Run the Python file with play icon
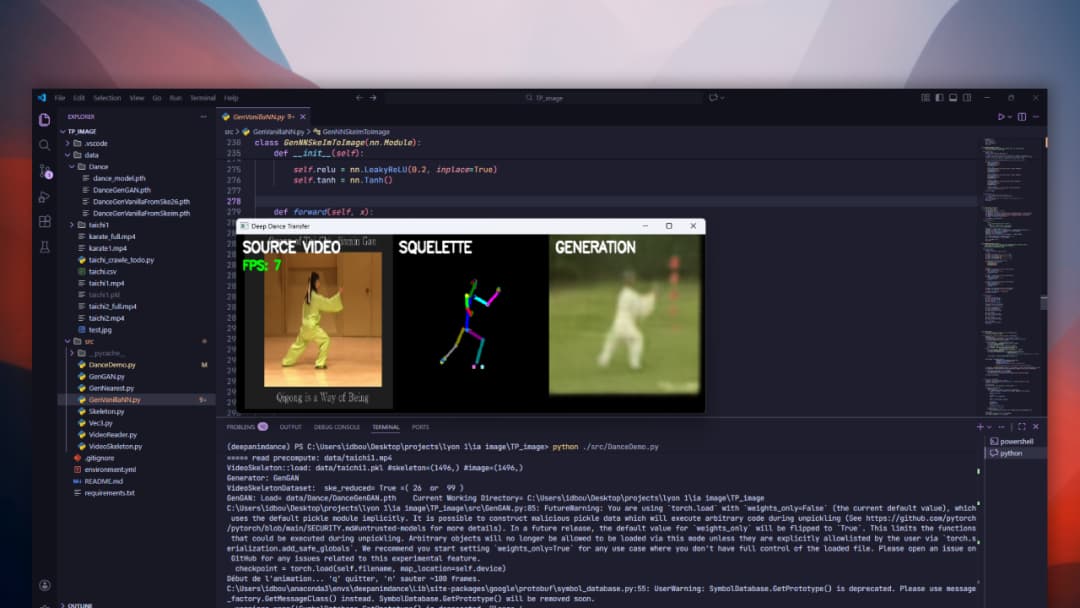 [1001, 117]
